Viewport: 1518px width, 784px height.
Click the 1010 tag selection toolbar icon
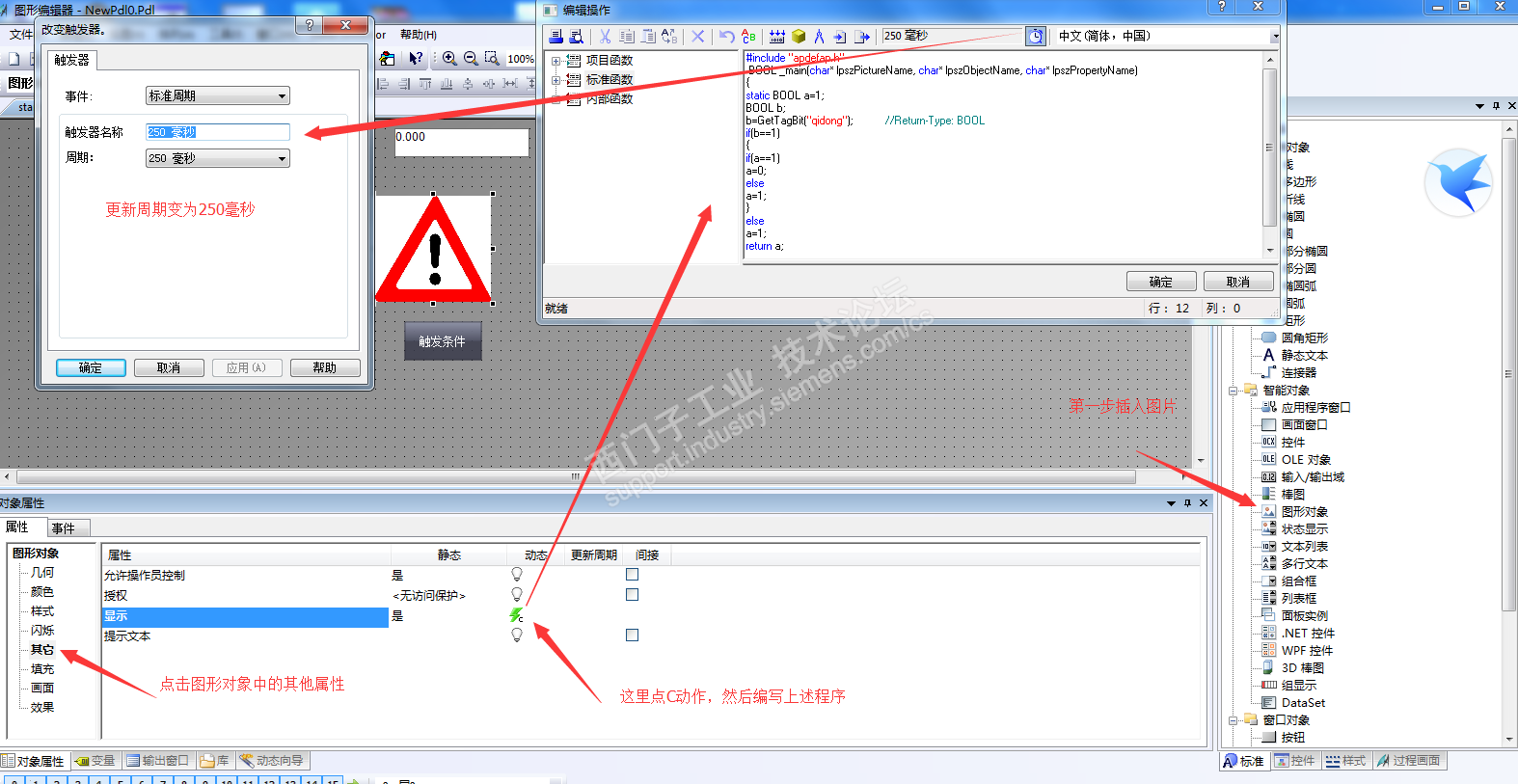tap(777, 37)
